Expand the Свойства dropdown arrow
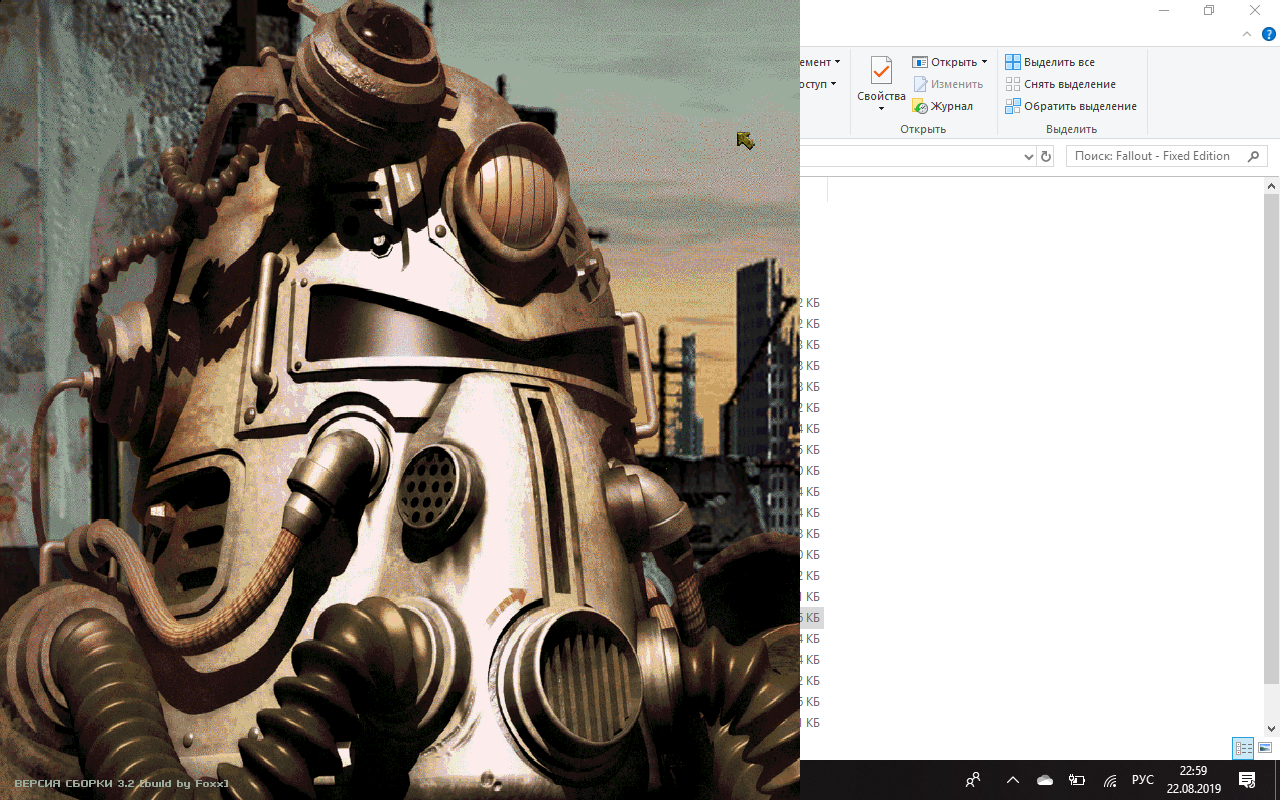This screenshot has height=800, width=1280. point(881,109)
